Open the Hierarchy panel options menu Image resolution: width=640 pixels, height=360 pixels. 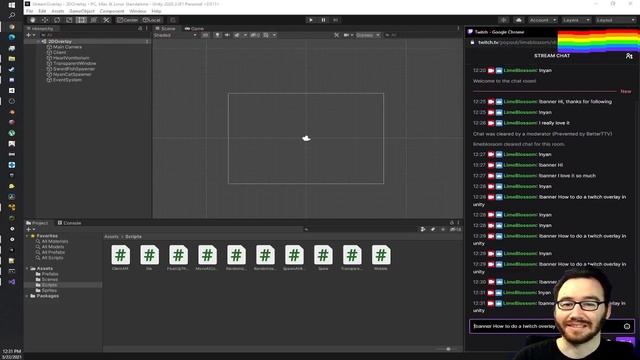(147, 29)
